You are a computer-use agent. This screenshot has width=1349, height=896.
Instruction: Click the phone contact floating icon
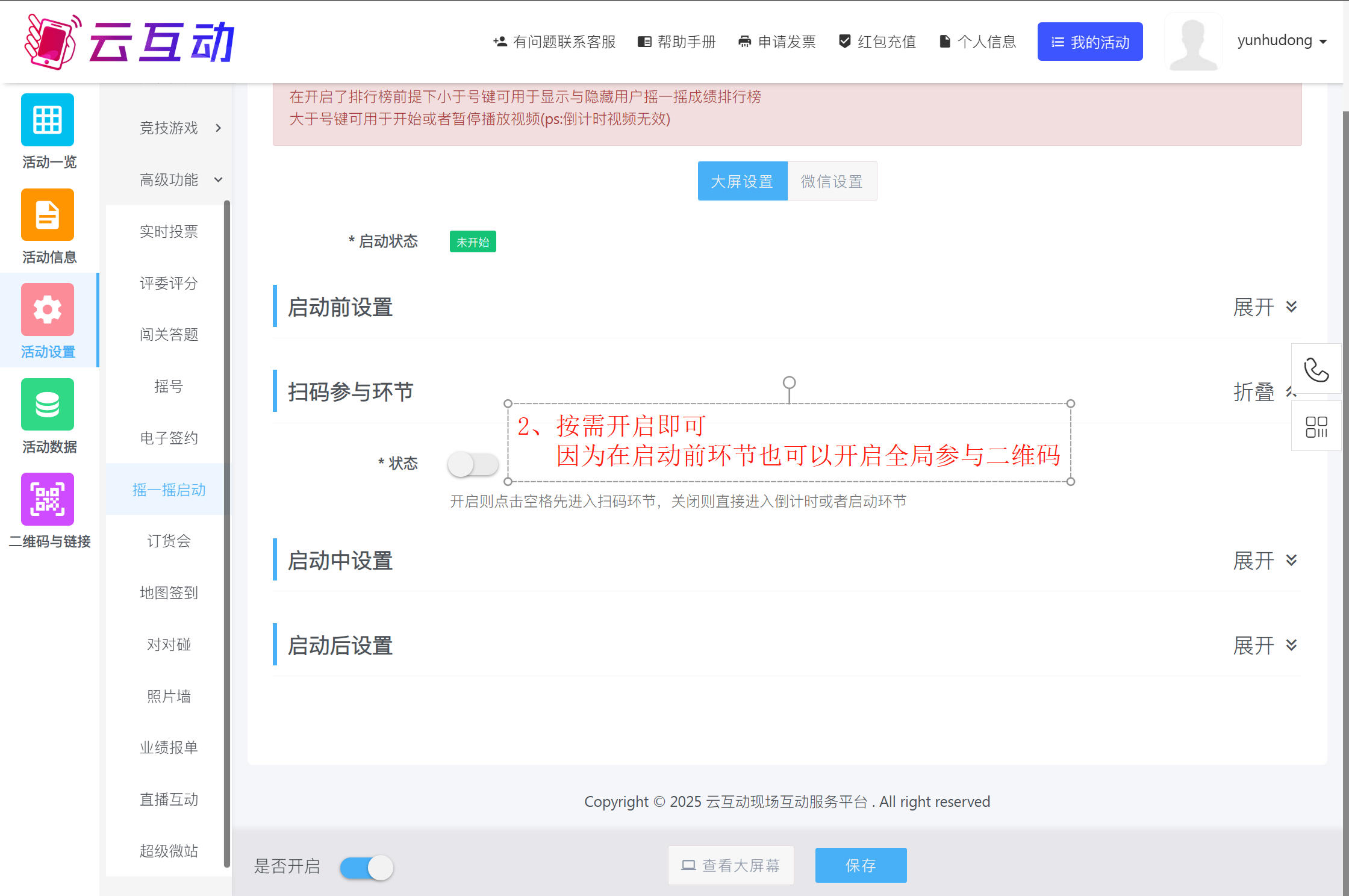[x=1316, y=370]
